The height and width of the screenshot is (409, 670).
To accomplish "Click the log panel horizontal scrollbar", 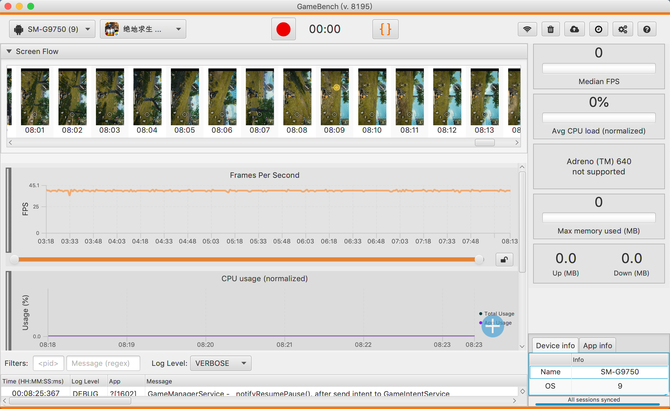I will (x=70, y=401).
